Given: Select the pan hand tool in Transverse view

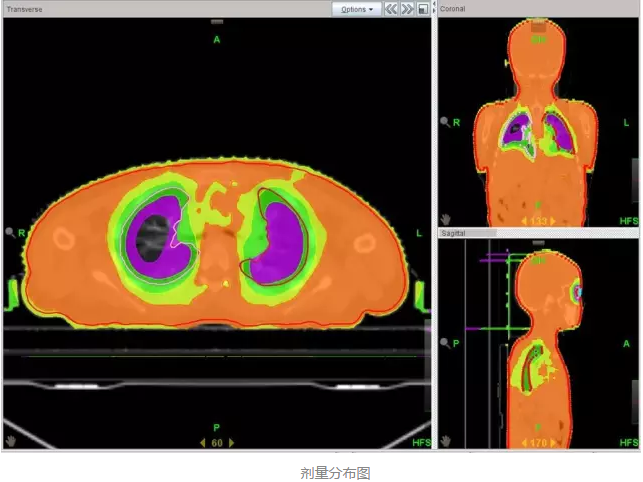Looking at the screenshot, I should coord(11,441).
